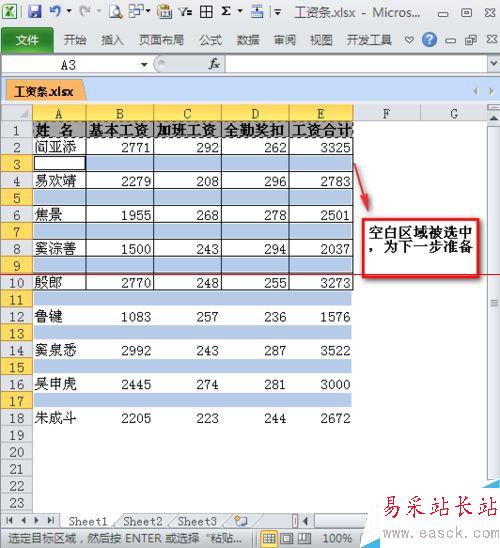500x548 pixels.
Task: Select the 工资条.xlsx workbook tab
Action: coord(45,92)
